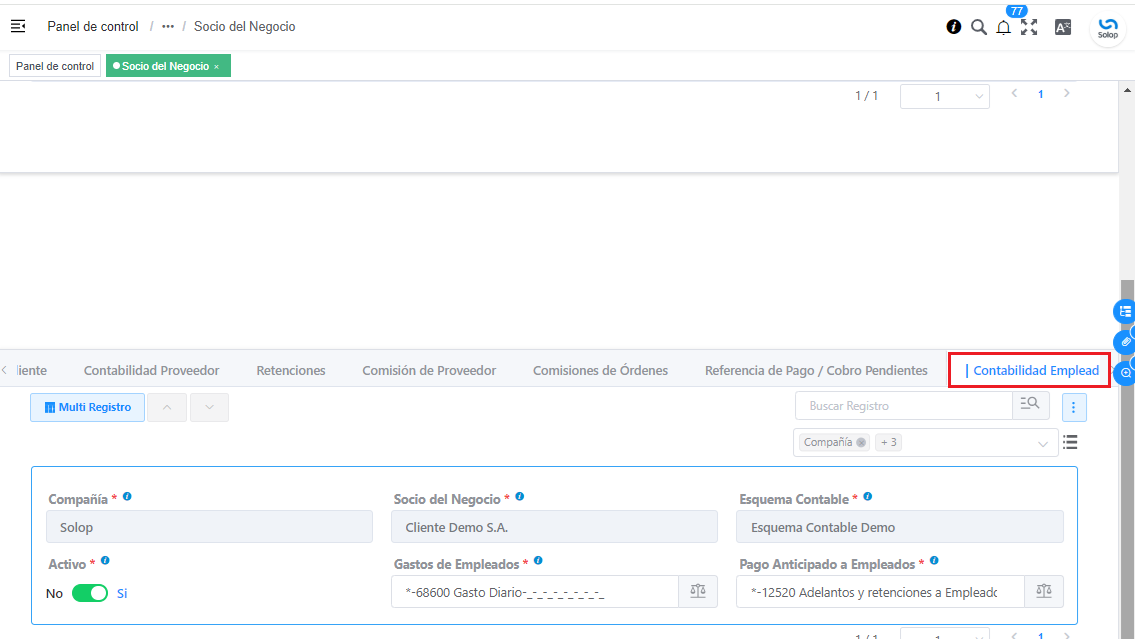
Task: Go to previous page in top pagination
Action: (1014, 93)
